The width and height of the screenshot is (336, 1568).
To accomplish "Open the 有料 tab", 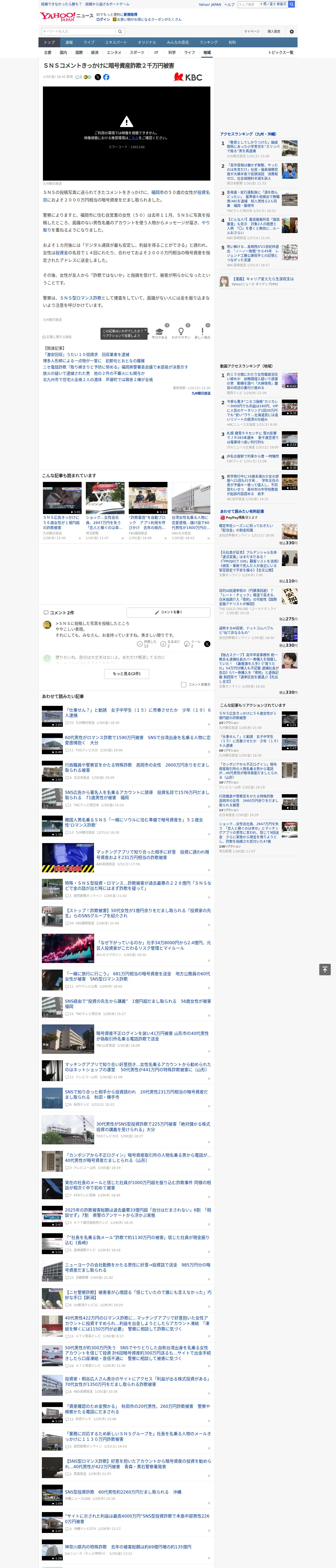I will (x=232, y=43).
